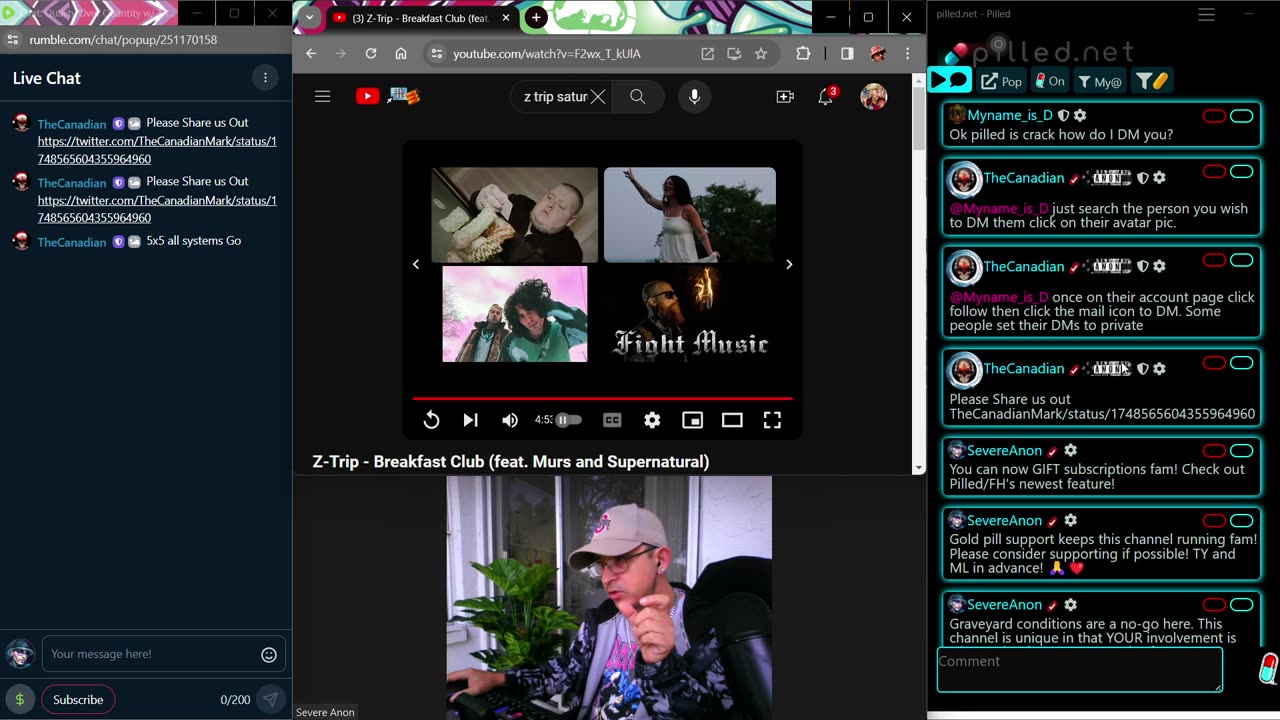This screenshot has width=1280, height=720.
Task: Open YouTube notifications bell
Action: (x=826, y=96)
